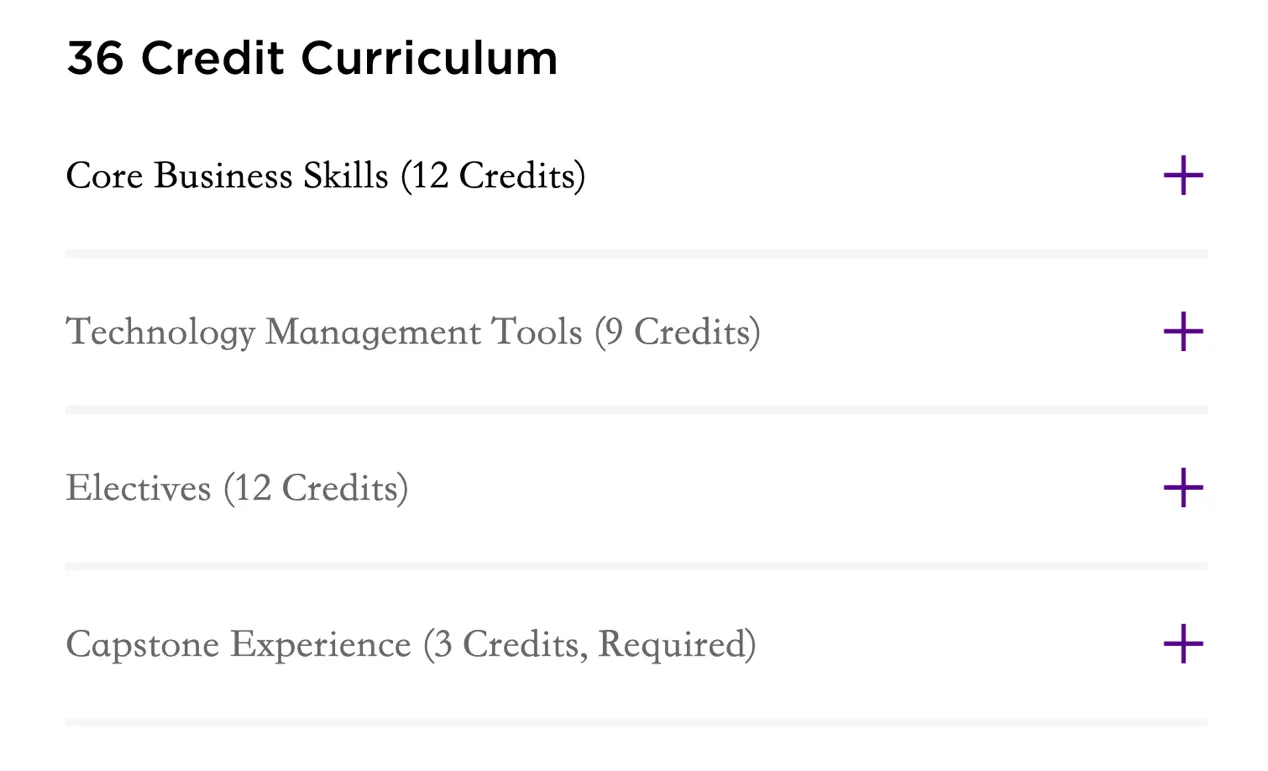The width and height of the screenshot is (1268, 771).
Task: Click the "(3 Credits, Required)" text
Action: coord(589,645)
